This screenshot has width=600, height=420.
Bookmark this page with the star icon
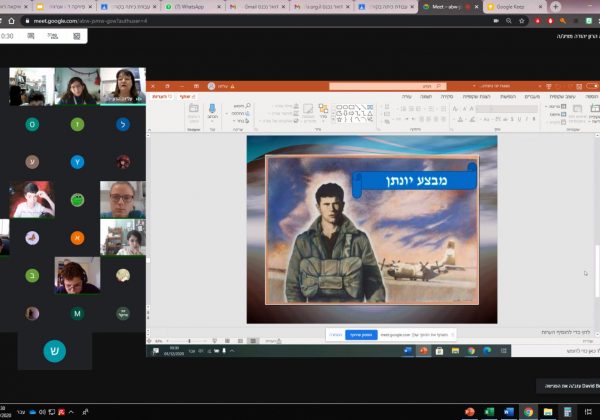[522, 21]
